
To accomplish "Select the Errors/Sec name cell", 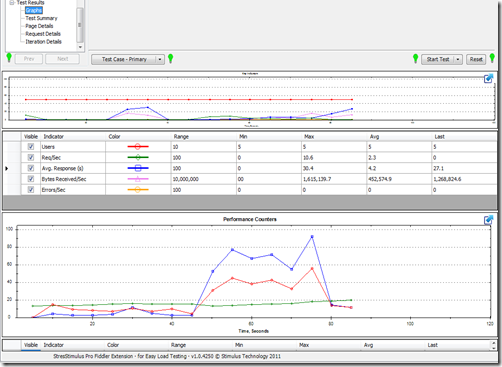I will [x=73, y=190].
